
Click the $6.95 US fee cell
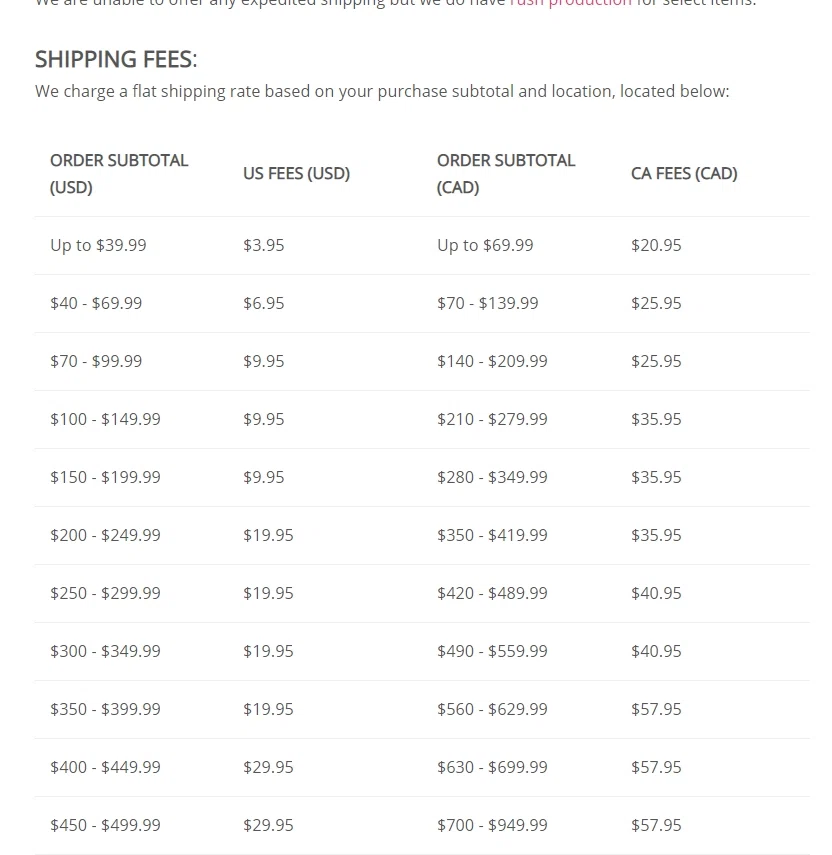click(264, 303)
